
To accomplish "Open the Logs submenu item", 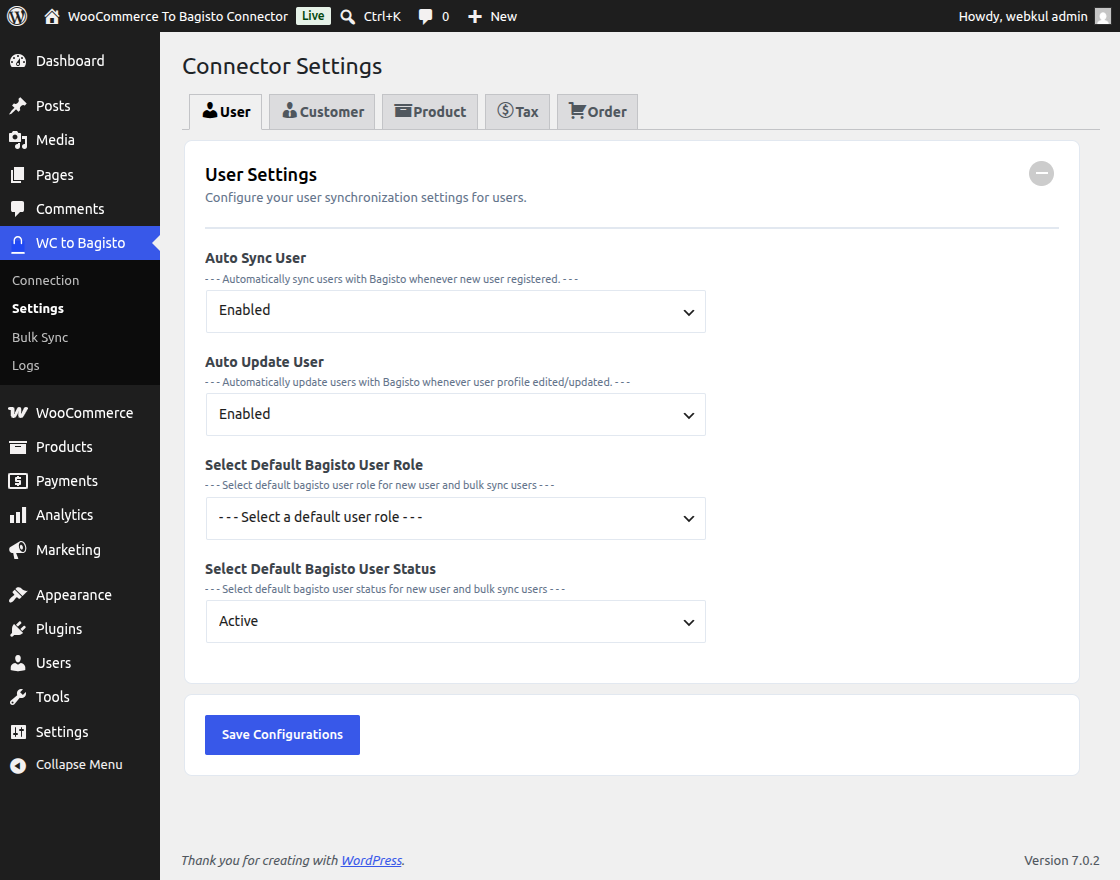I will click(26, 366).
